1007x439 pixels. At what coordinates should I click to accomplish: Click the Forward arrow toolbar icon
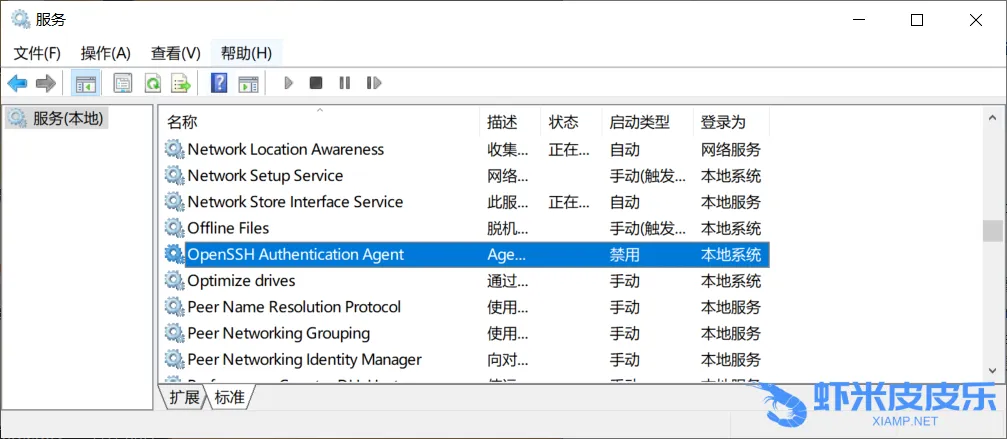click(x=45, y=83)
